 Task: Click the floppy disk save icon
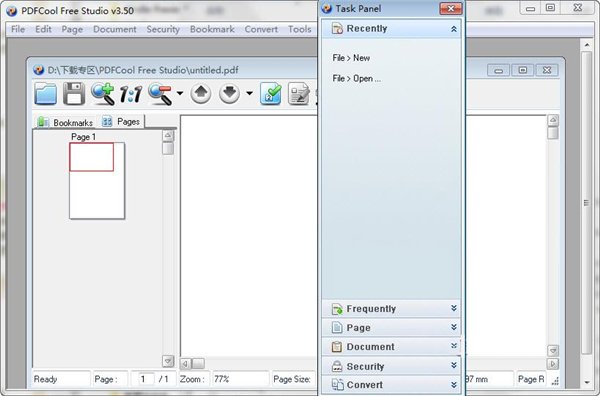(73, 94)
